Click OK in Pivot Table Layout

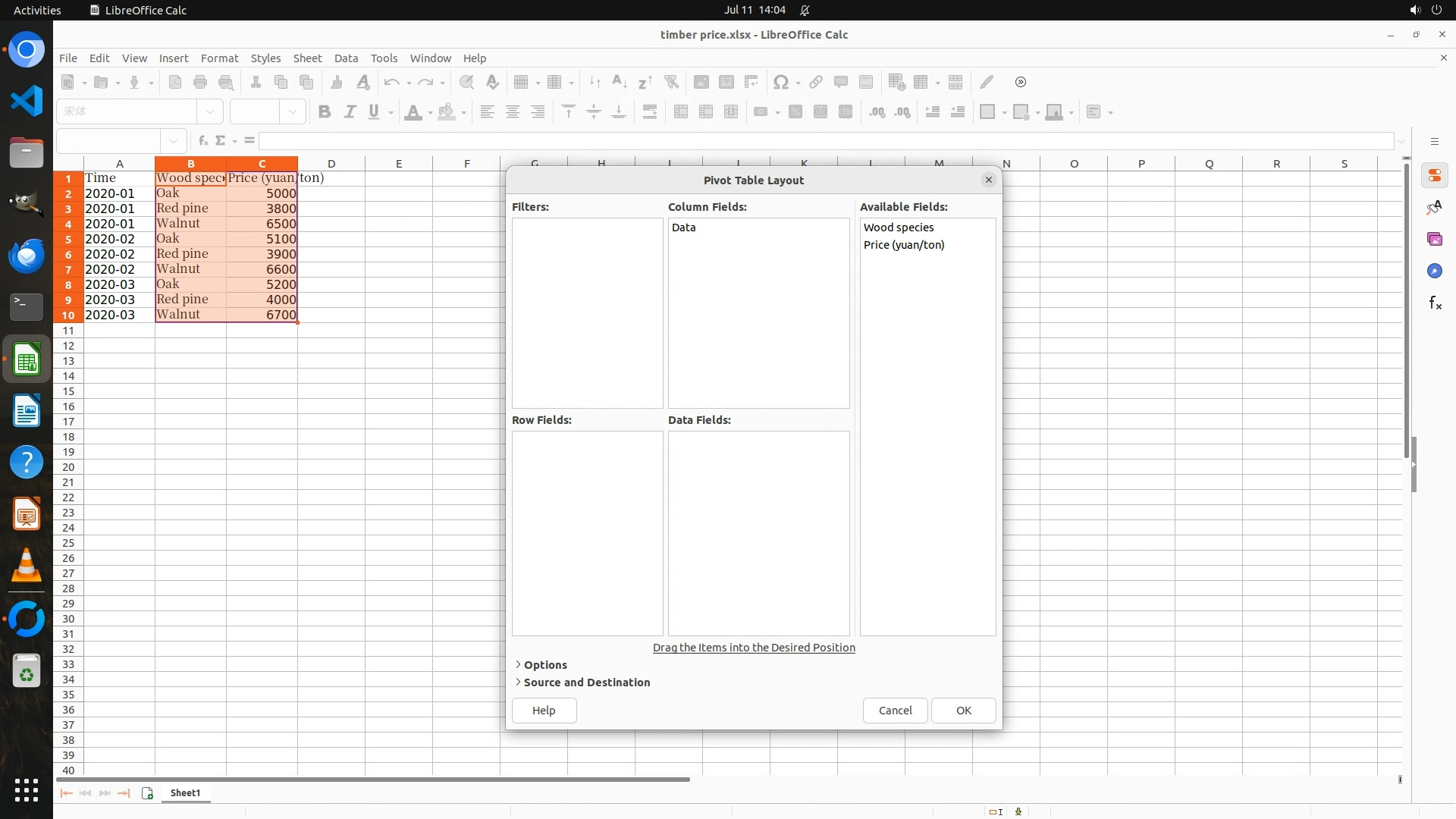click(x=963, y=711)
